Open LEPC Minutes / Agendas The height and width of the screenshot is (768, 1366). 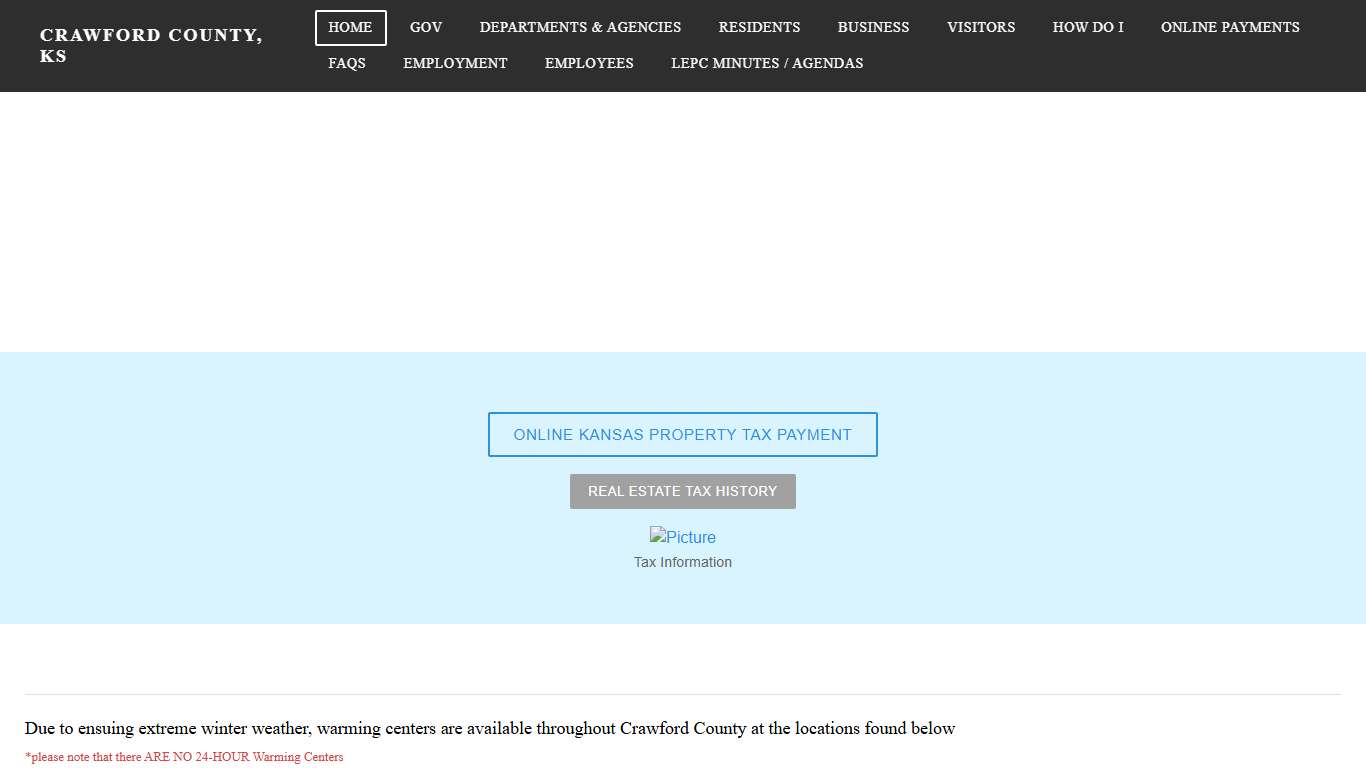[x=767, y=63]
